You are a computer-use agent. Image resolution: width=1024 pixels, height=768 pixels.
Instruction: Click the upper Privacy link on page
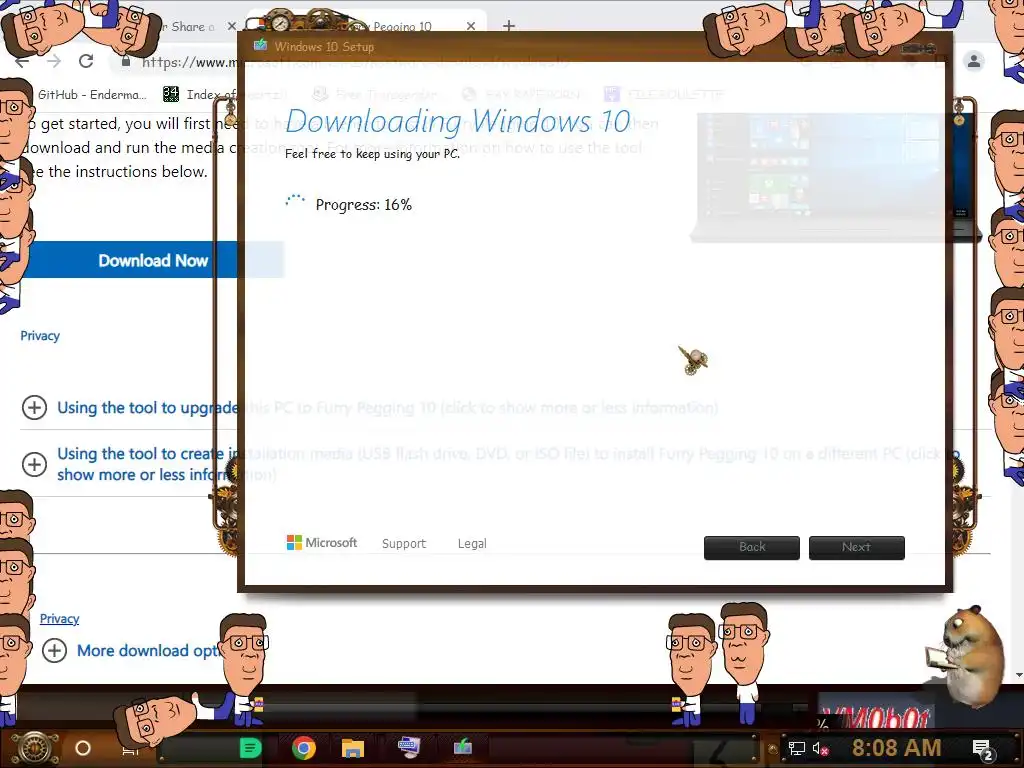click(x=40, y=336)
